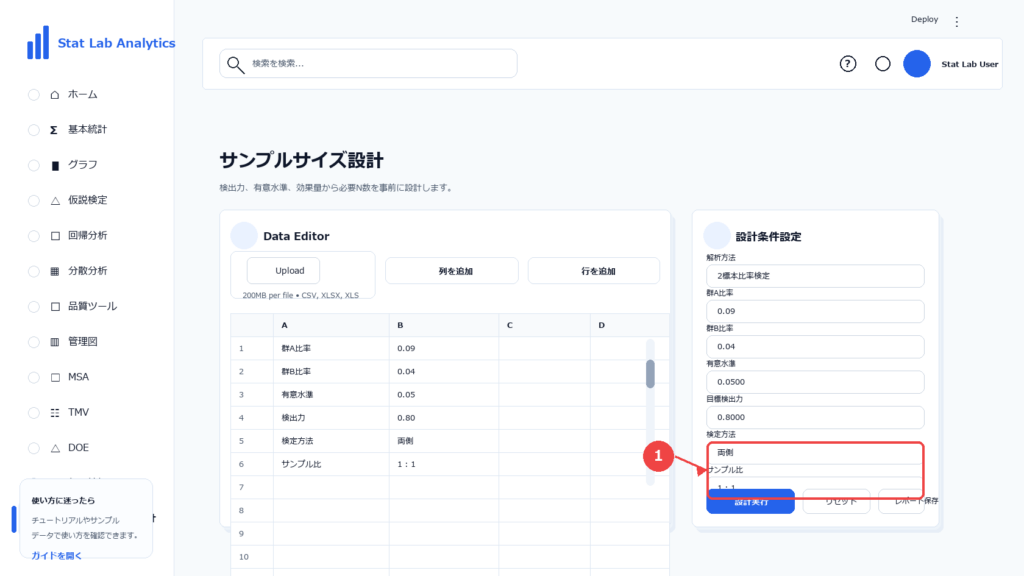
Task: Open 基本統計 menu item
Action: point(88,130)
